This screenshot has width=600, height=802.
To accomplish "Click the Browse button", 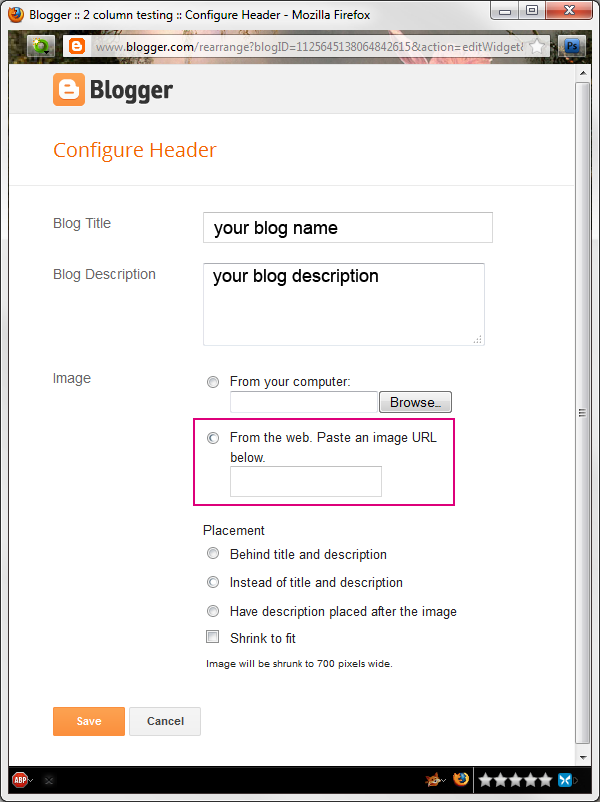I will [x=415, y=402].
